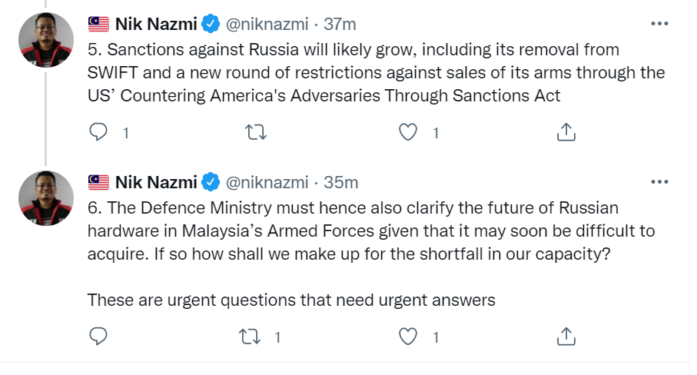Like the Defence Ministry tweet
The width and height of the screenshot is (697, 375).
408,336
